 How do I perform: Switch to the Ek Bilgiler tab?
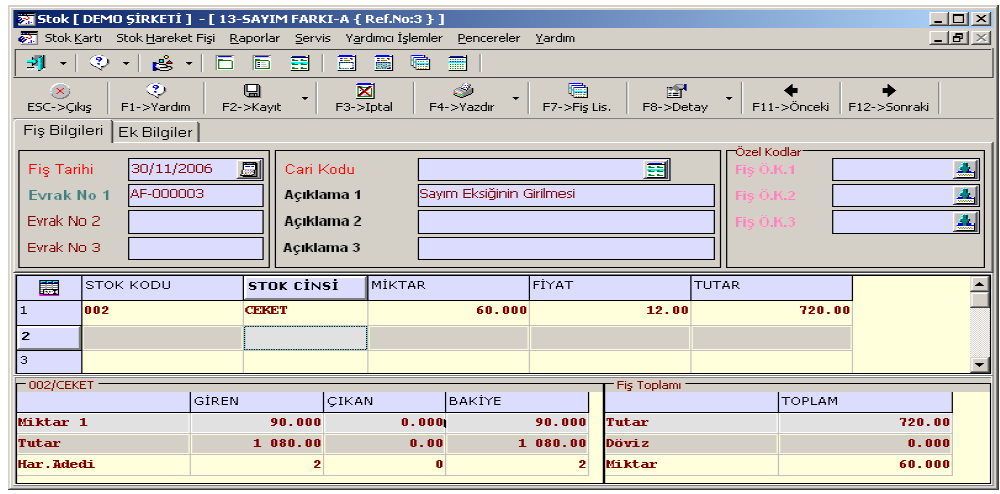click(x=156, y=132)
